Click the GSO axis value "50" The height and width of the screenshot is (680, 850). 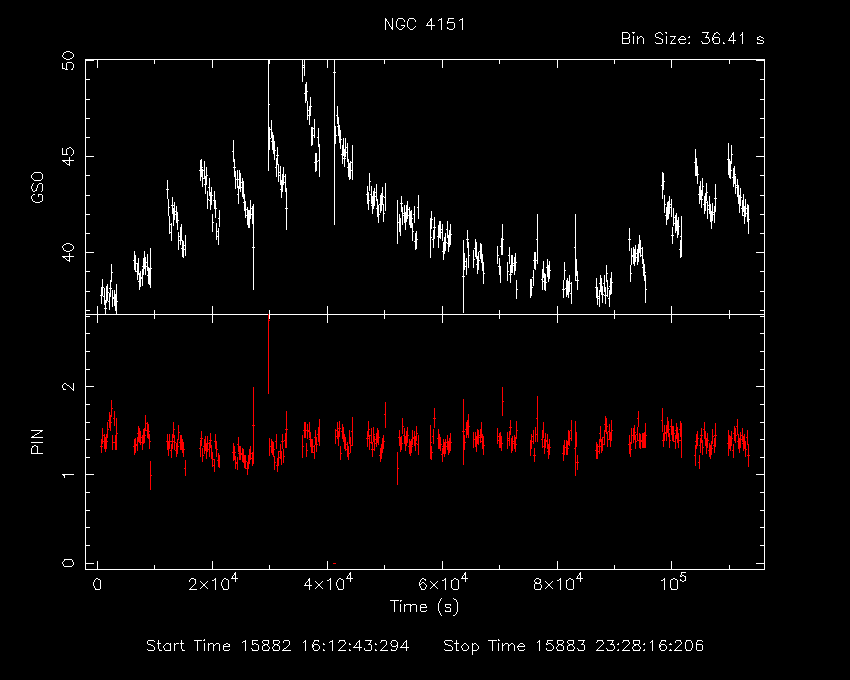(x=68, y=61)
